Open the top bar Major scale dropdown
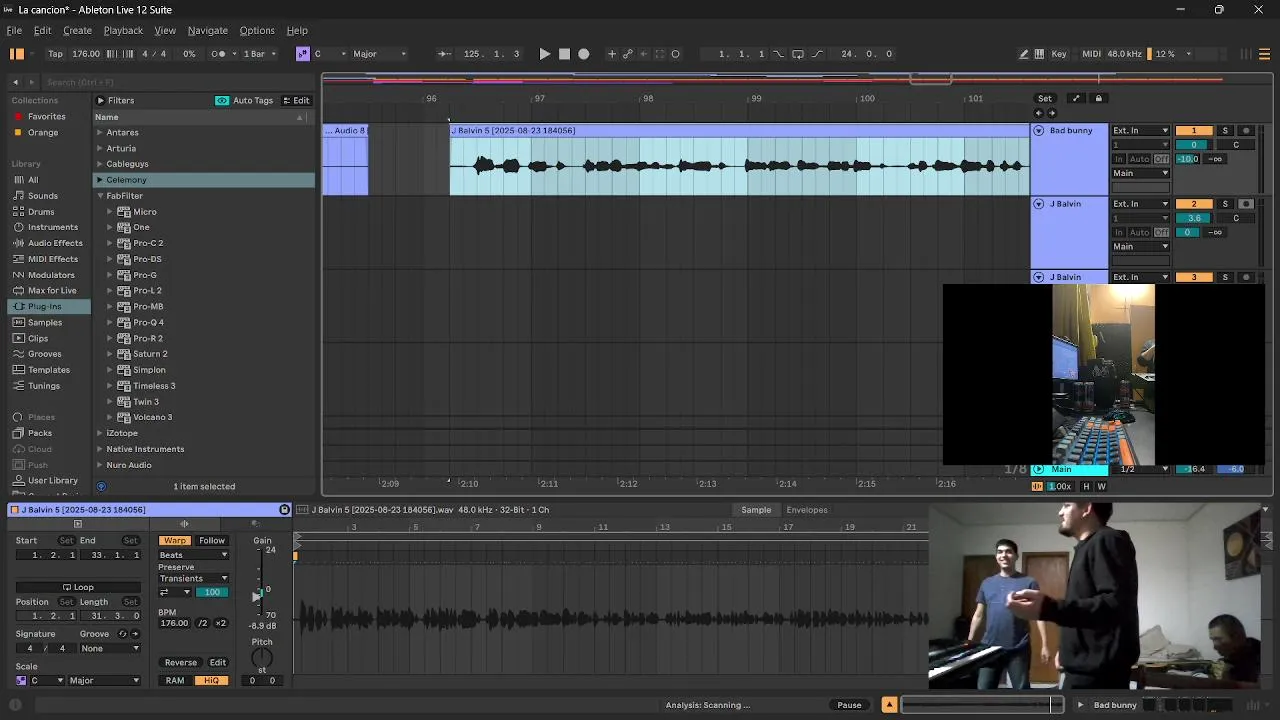1280x720 pixels. (x=380, y=54)
